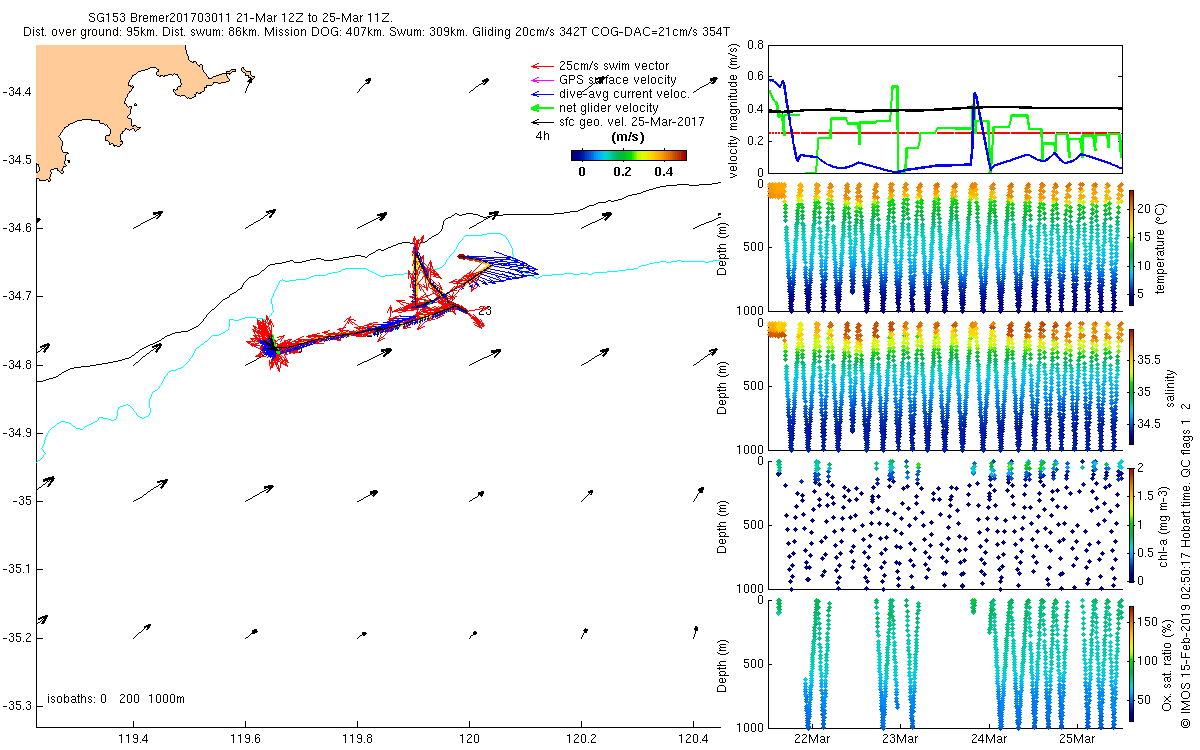Click the velocity (m/s) color scale bar
The height and width of the screenshot is (750, 1200).
pos(628,155)
